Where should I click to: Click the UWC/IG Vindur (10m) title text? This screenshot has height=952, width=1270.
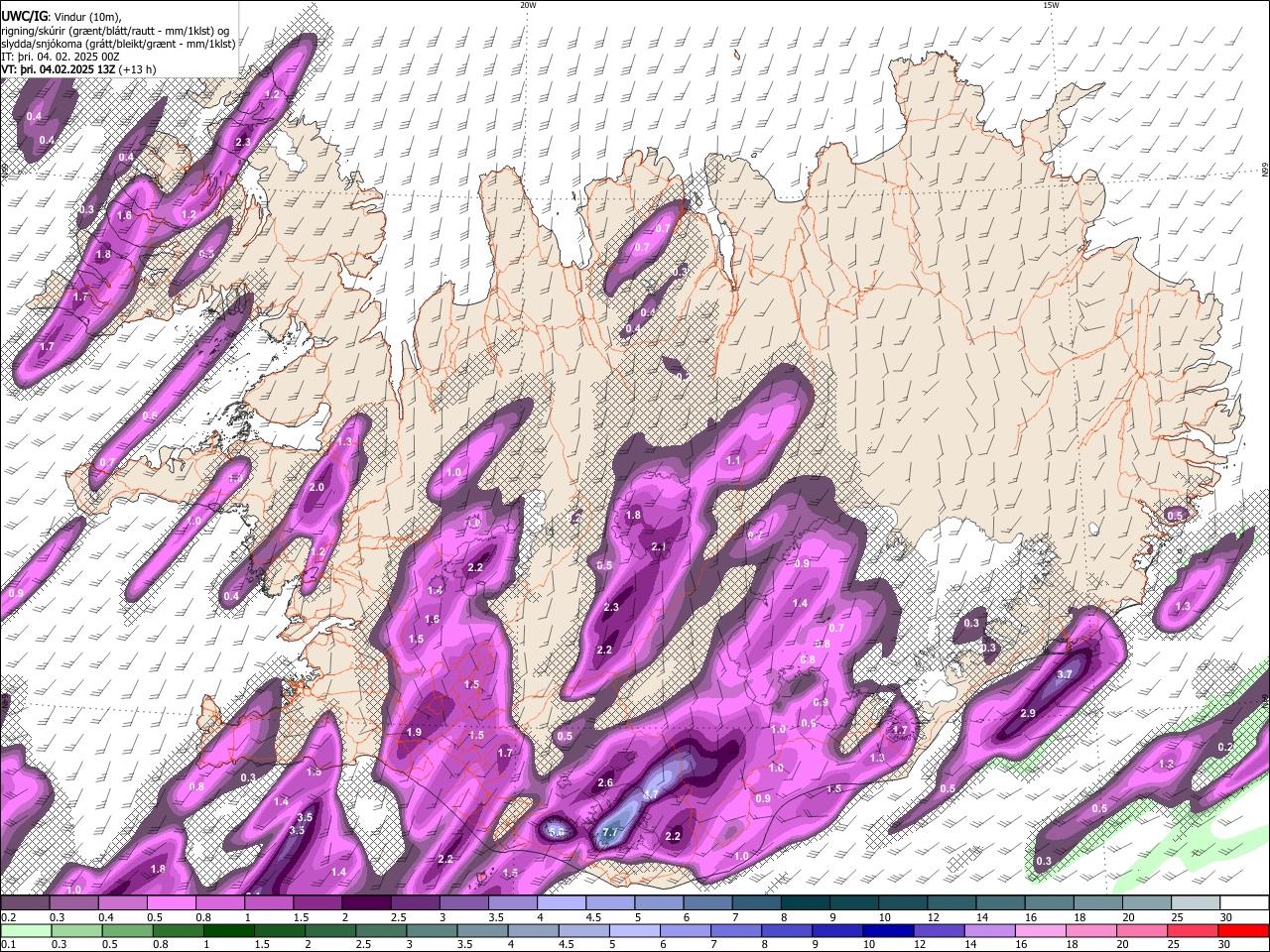coord(61,16)
